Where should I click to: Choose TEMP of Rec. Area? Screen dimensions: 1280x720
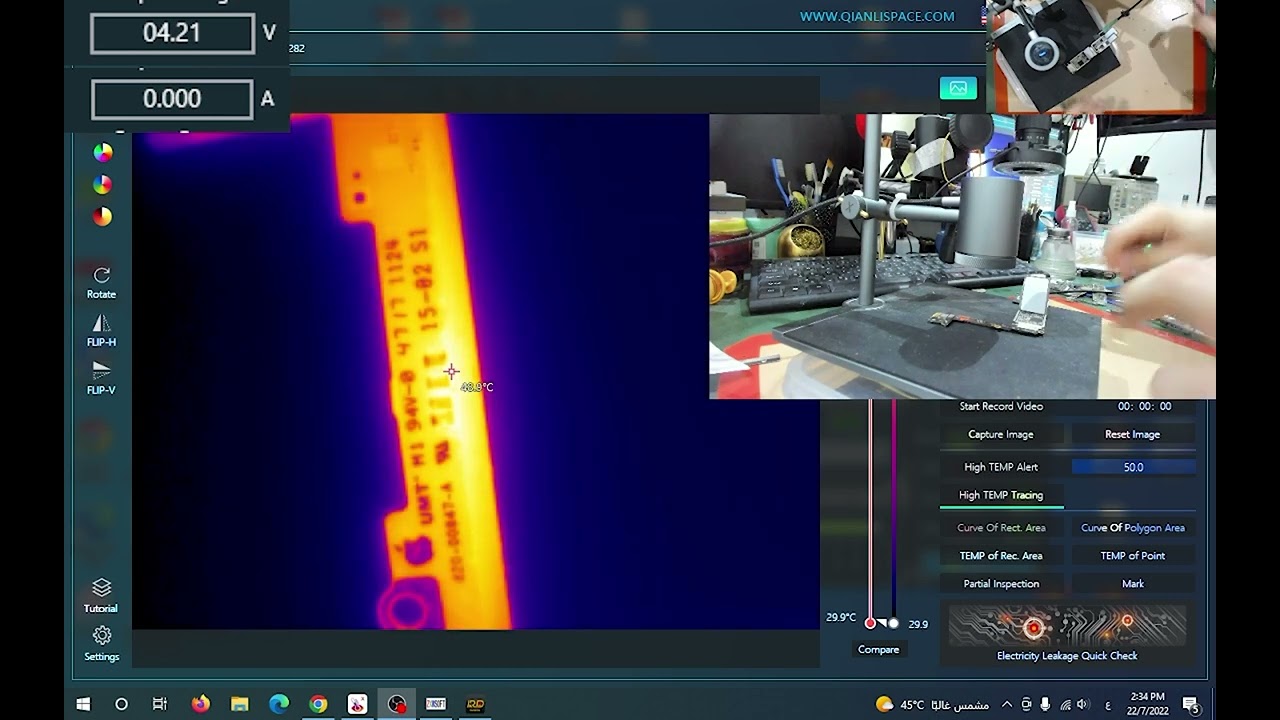point(1001,556)
